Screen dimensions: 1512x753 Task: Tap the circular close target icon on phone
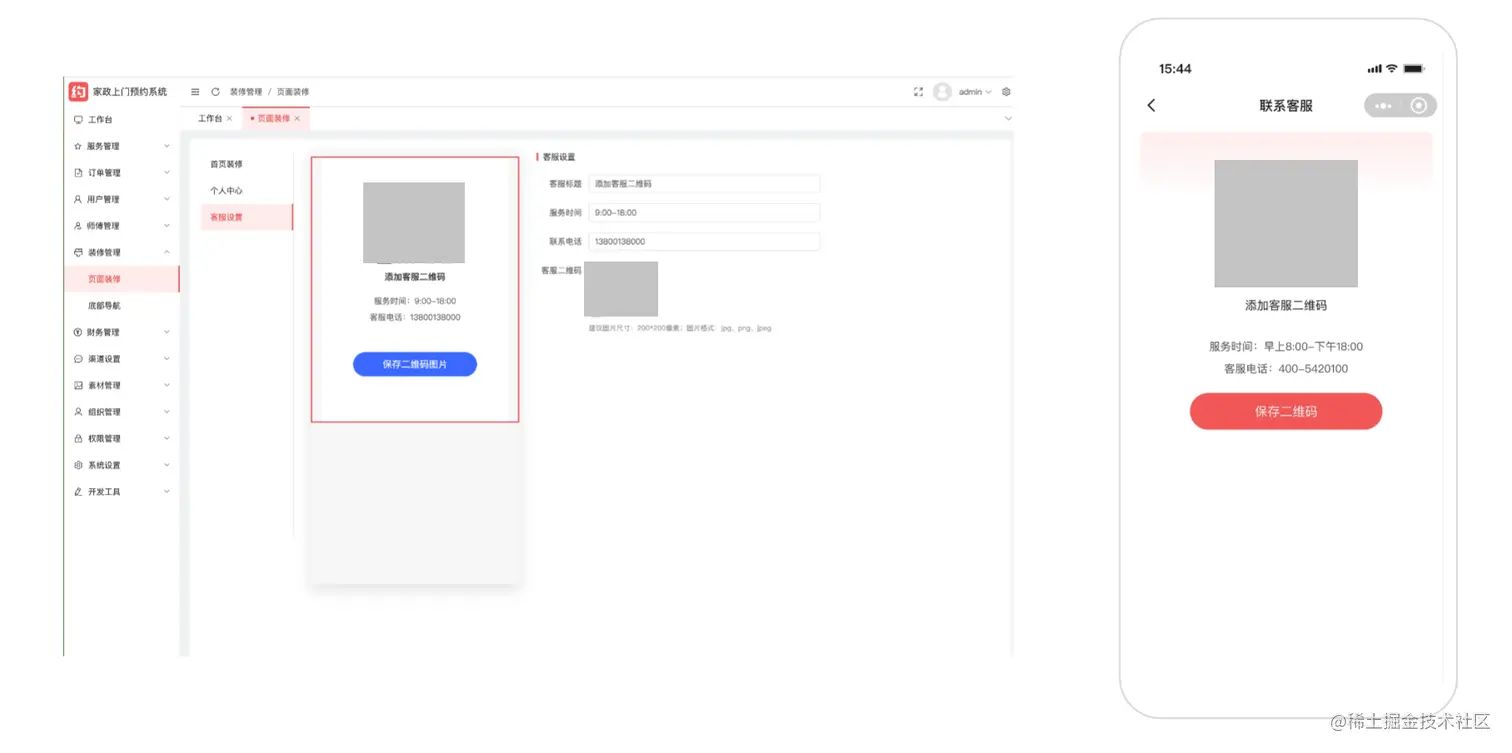coord(1418,105)
